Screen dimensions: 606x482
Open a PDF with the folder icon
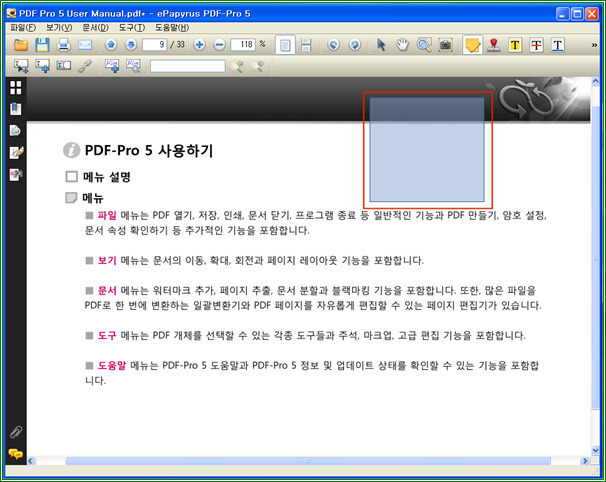pos(21,45)
